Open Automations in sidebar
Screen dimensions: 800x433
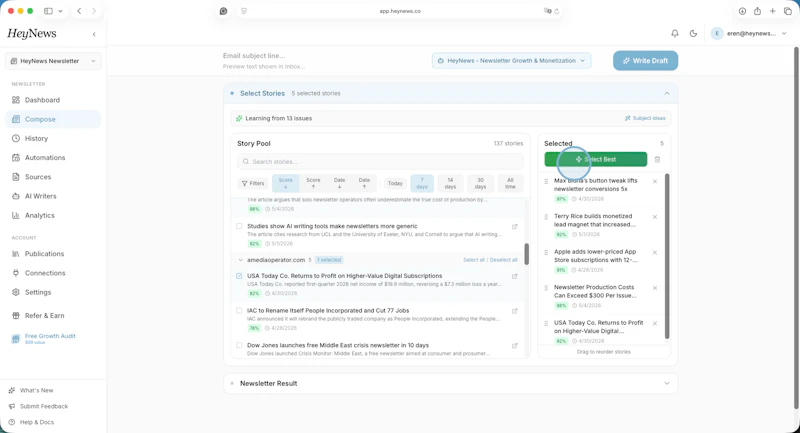[x=53, y=158]
